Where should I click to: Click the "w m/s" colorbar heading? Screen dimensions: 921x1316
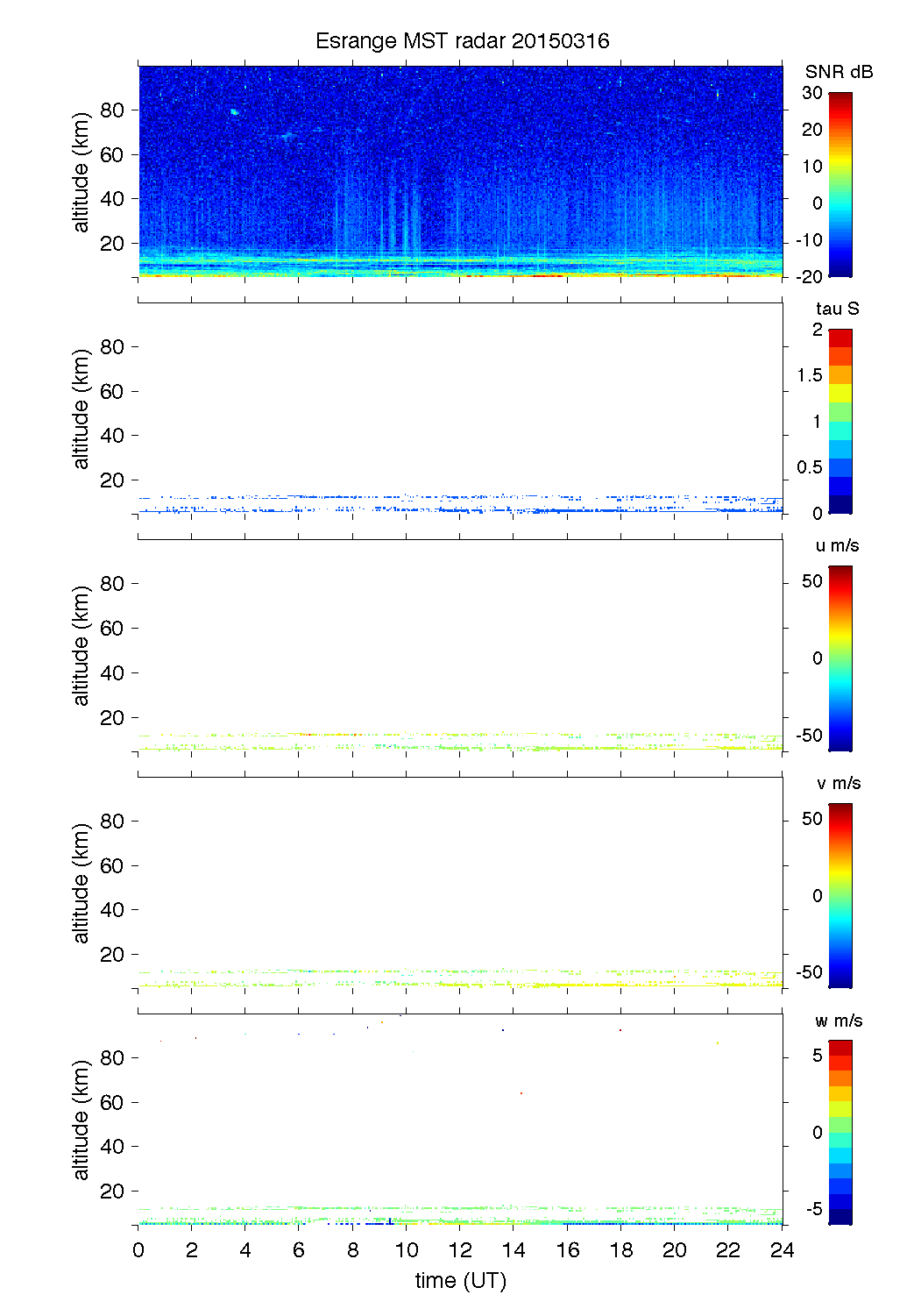pyautogui.click(x=839, y=1021)
